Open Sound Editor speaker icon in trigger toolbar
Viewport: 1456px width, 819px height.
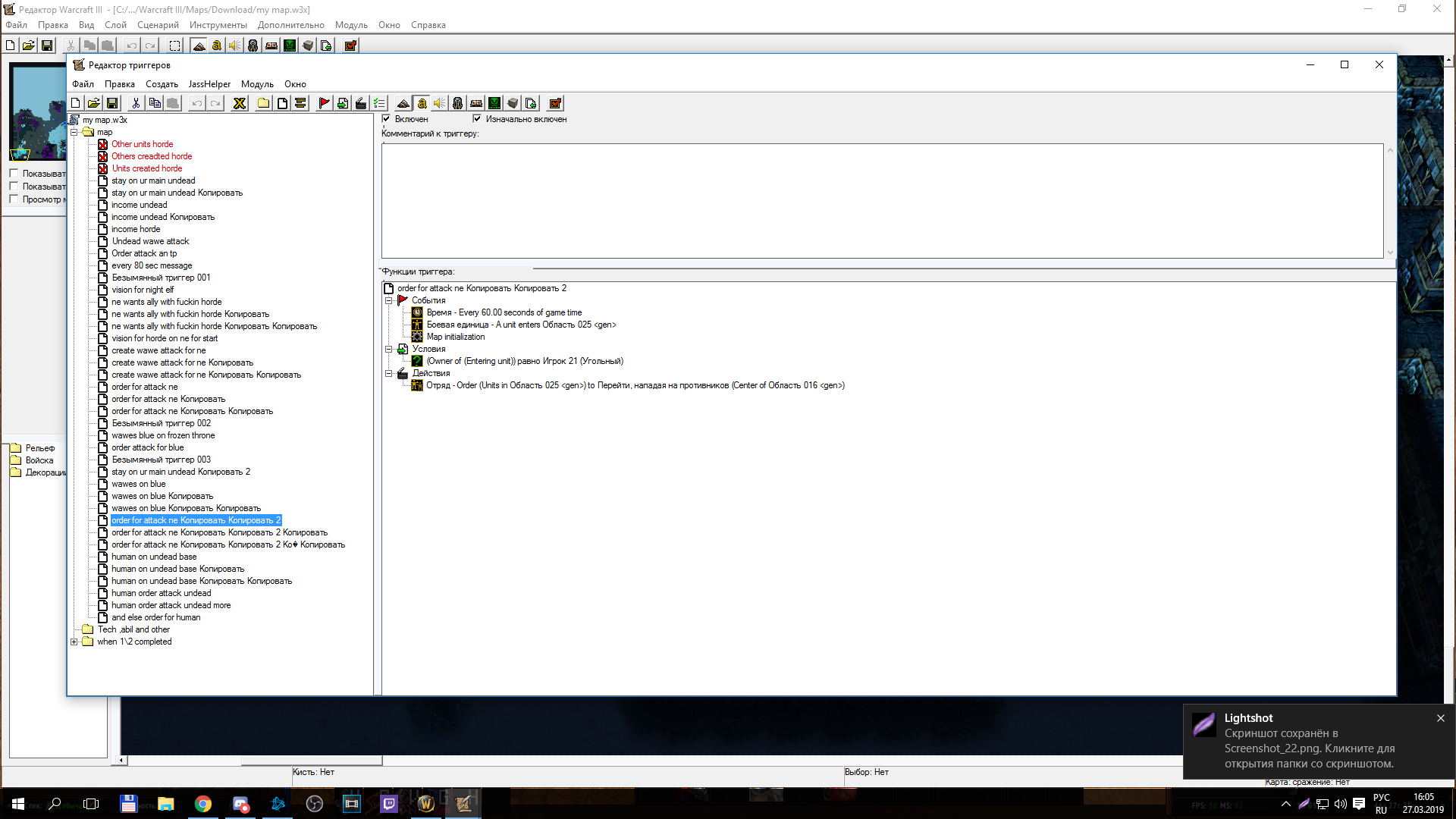[439, 104]
